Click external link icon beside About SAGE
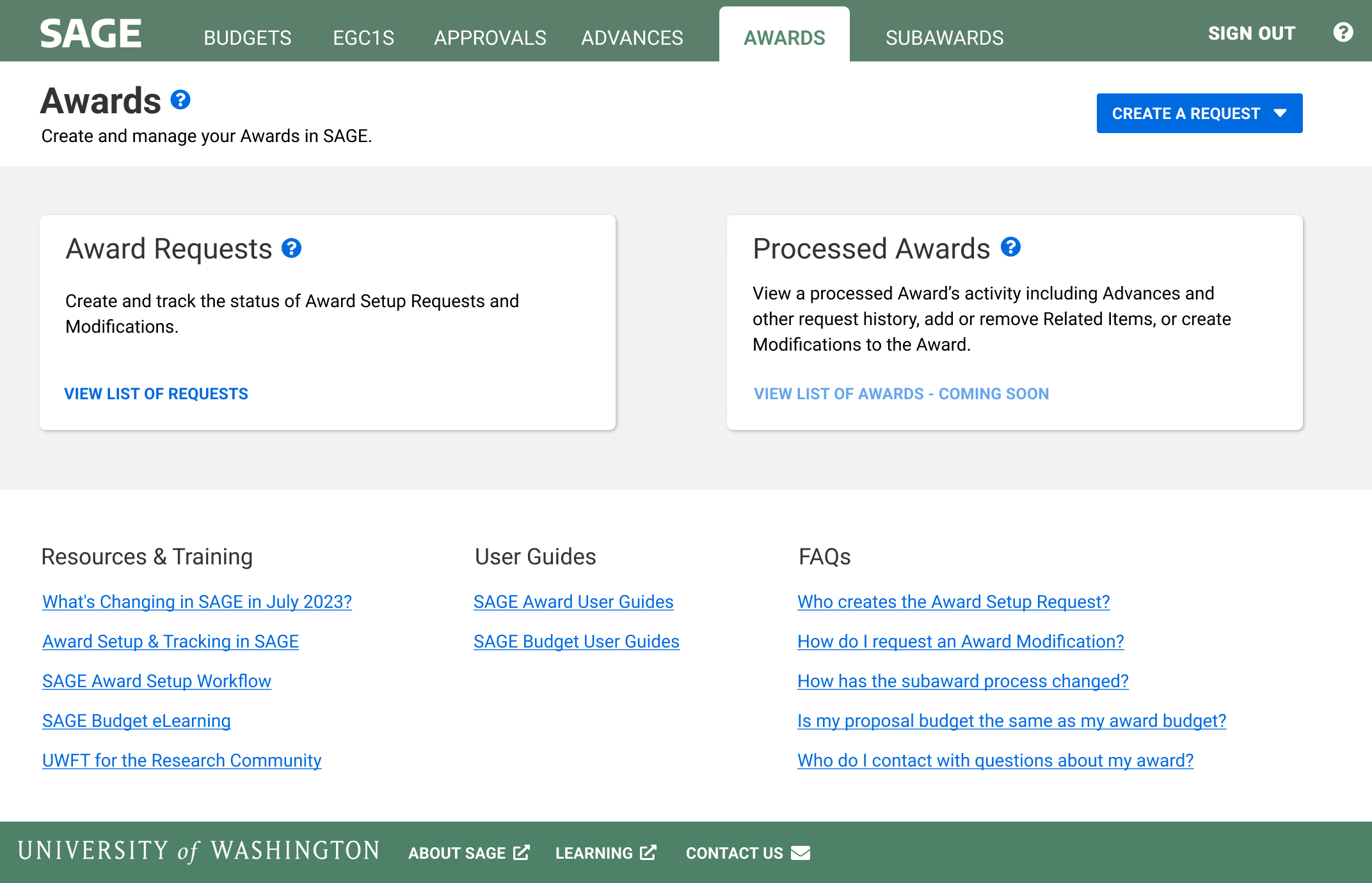Viewport: 1372px width, 883px height. click(522, 852)
